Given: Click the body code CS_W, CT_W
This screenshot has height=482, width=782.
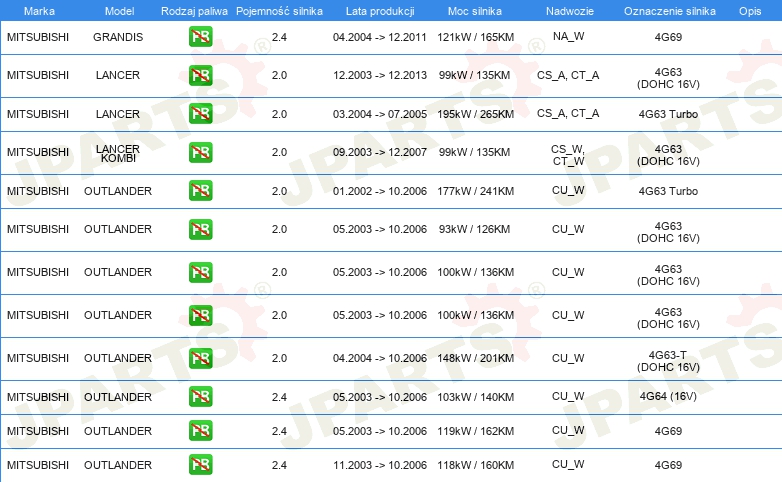Looking at the screenshot, I should click(568, 155).
